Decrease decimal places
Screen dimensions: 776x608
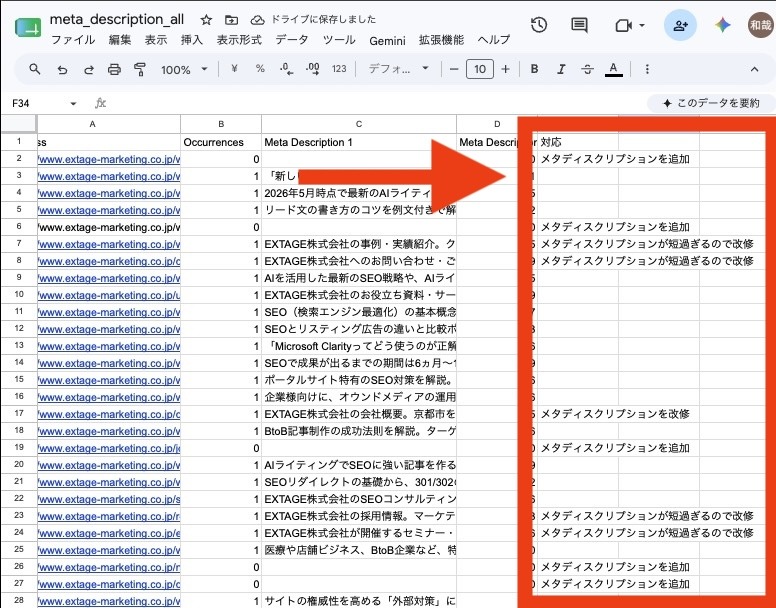coord(287,69)
